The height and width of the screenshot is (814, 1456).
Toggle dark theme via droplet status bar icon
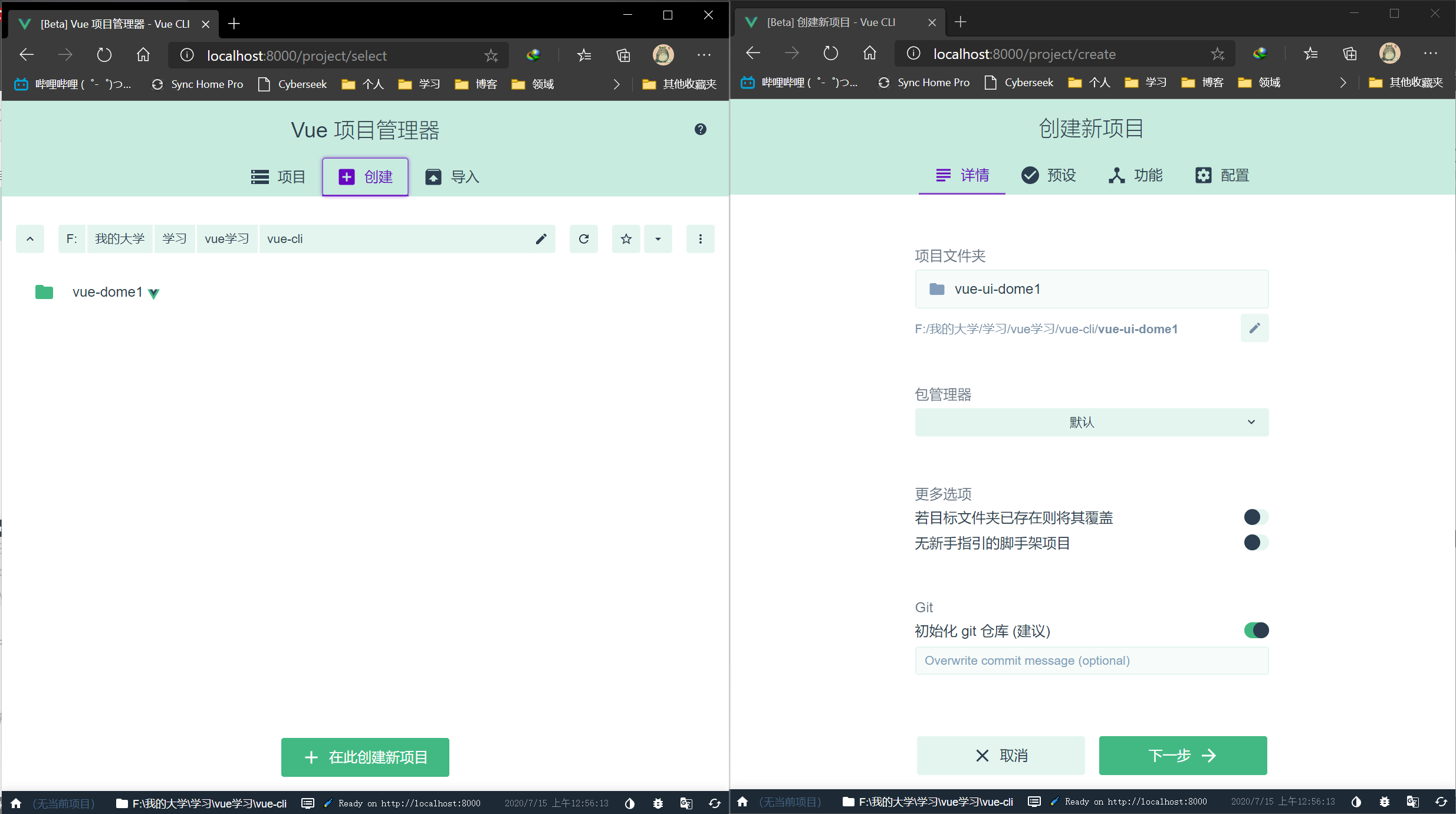[x=629, y=803]
